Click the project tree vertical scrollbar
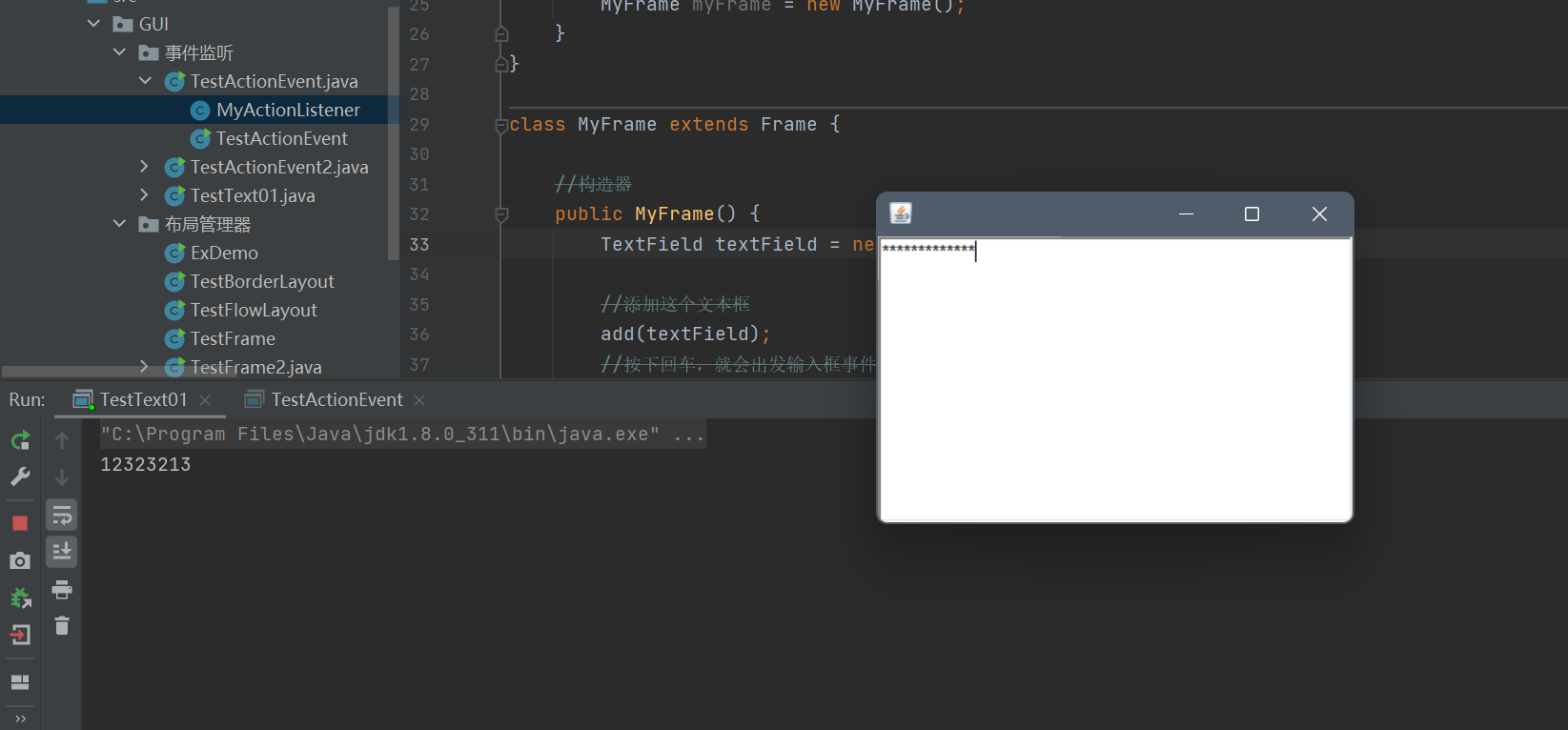This screenshot has height=730, width=1568. click(394, 133)
